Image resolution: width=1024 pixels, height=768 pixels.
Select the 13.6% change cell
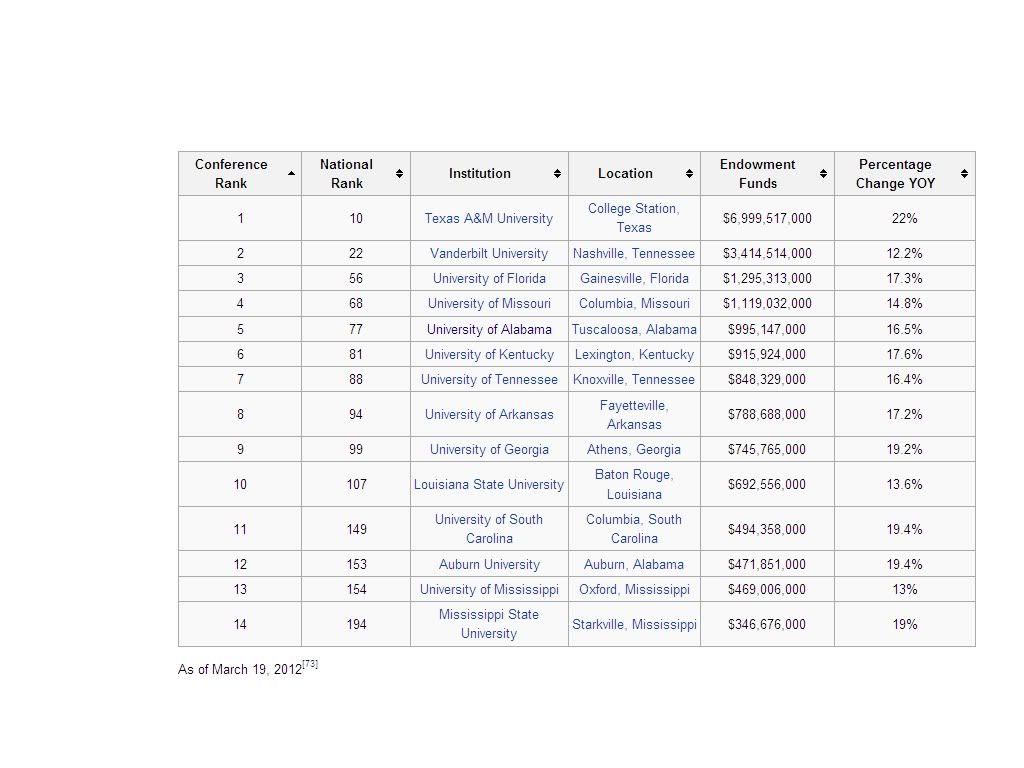pyautogui.click(x=904, y=485)
